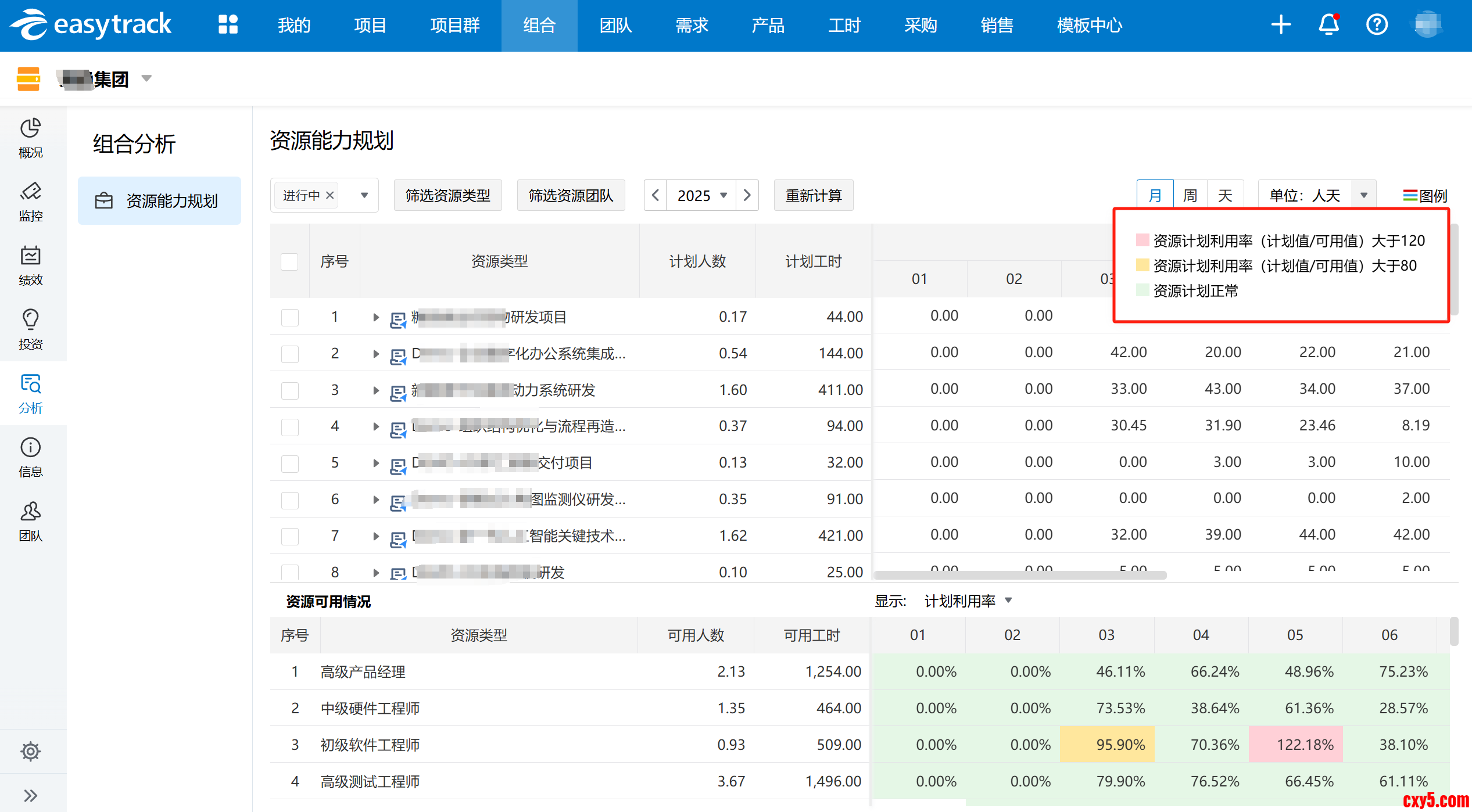The height and width of the screenshot is (812, 1472).
Task: Check the checkbox for row 3
Action: tap(289, 390)
